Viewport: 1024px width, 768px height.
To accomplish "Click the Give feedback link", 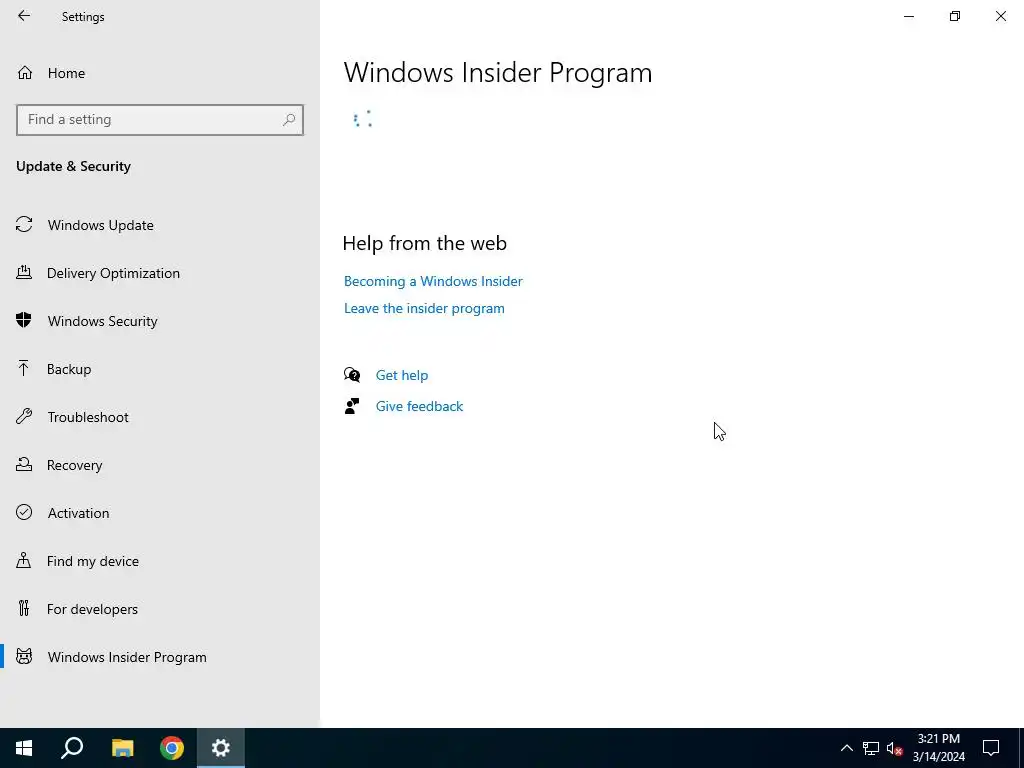I will [419, 406].
